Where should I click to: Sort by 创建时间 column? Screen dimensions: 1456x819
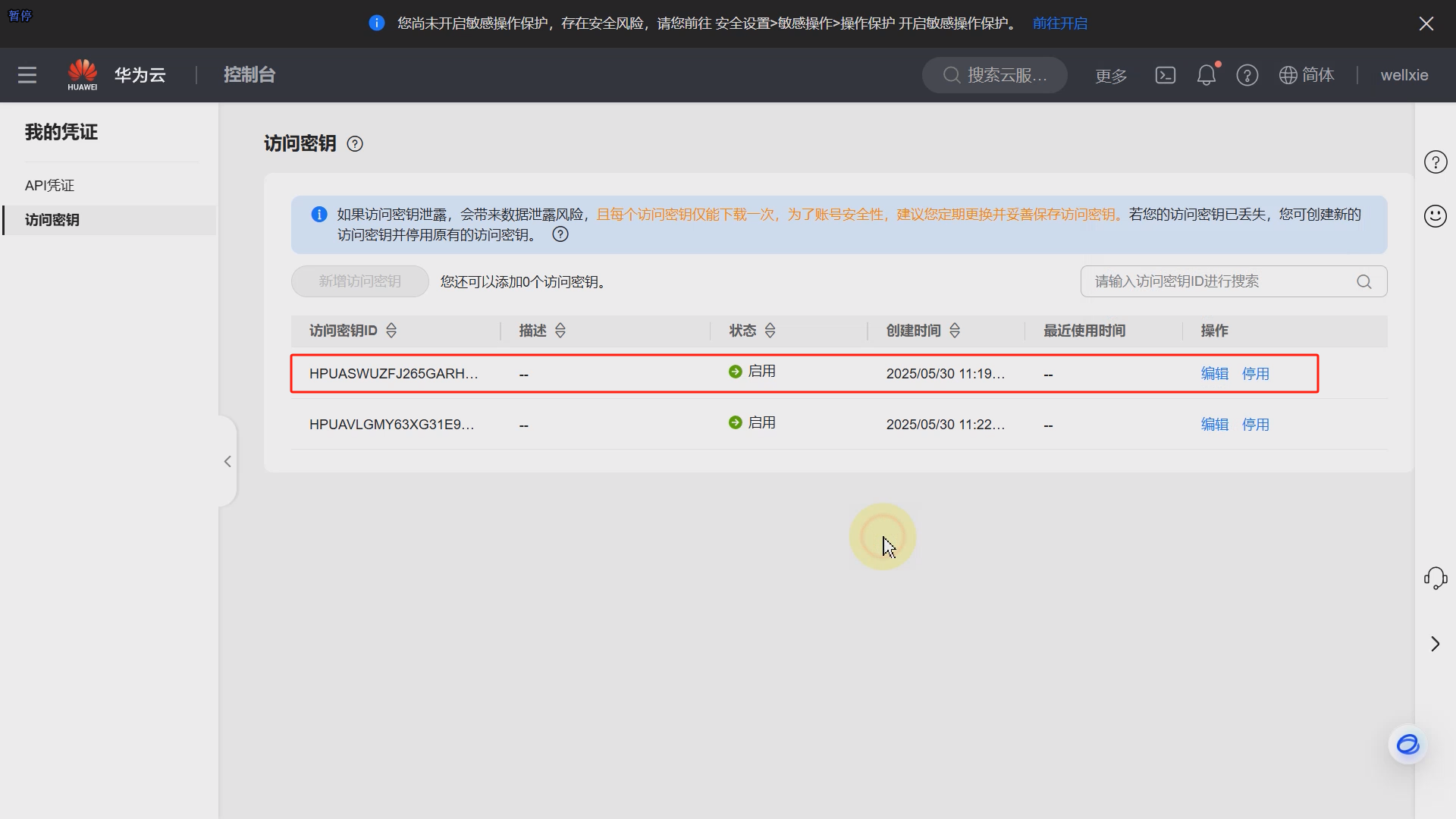tap(955, 331)
